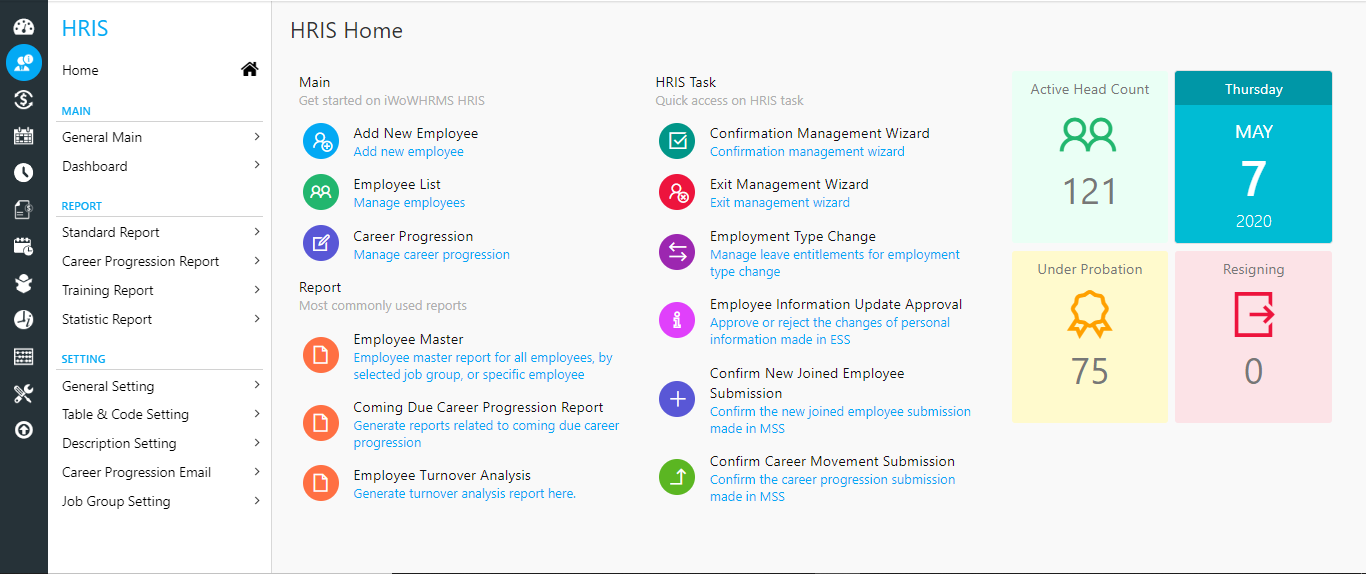This screenshot has width=1366, height=574.
Task: Click the purple Employment Type Change arrows icon
Action: tap(677, 252)
